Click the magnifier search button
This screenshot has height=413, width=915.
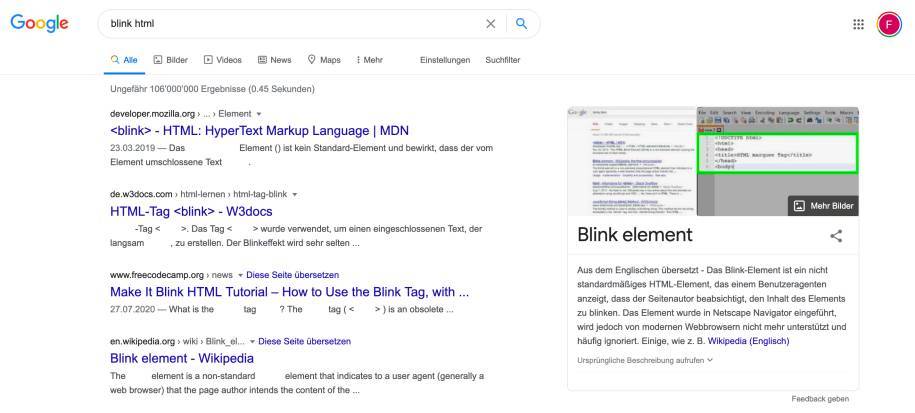coord(522,24)
